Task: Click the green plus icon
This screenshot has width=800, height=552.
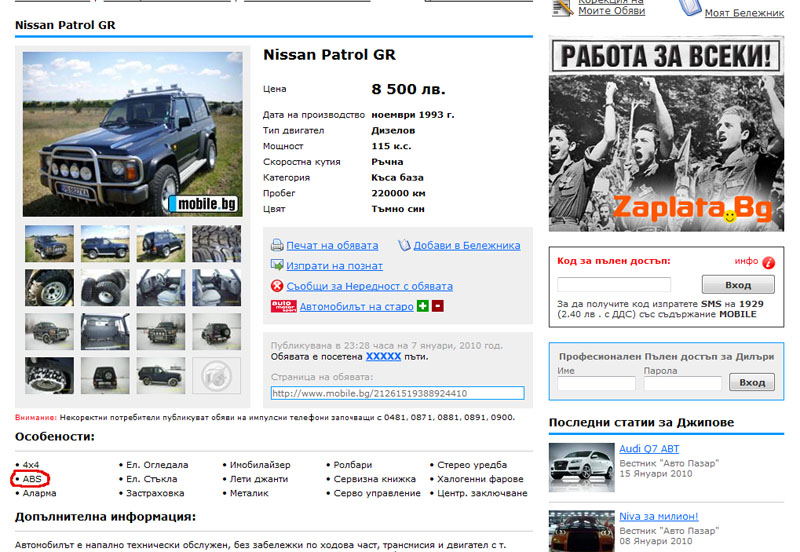Action: pyautogui.click(x=422, y=306)
